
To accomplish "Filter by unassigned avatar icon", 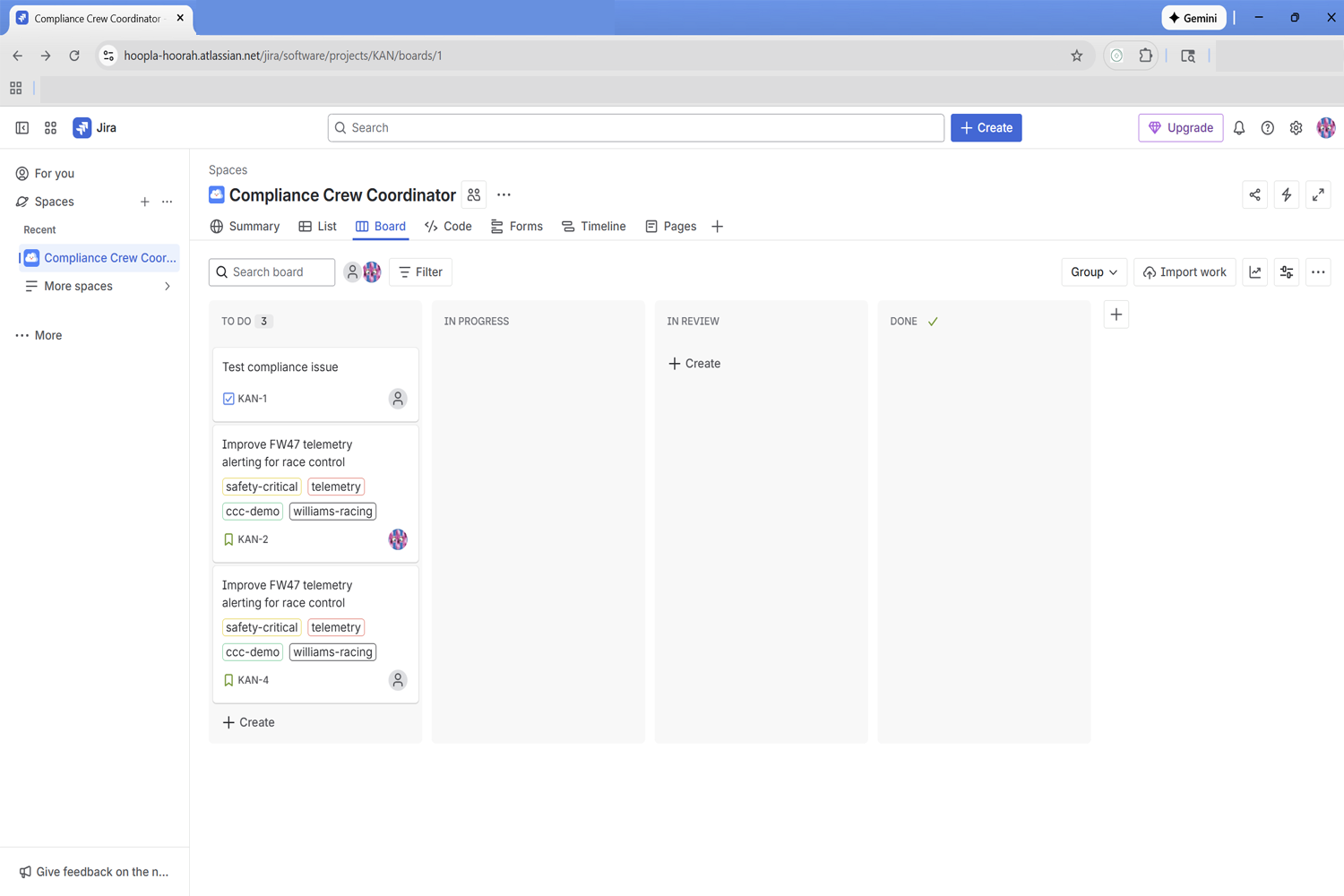I will [x=352, y=272].
